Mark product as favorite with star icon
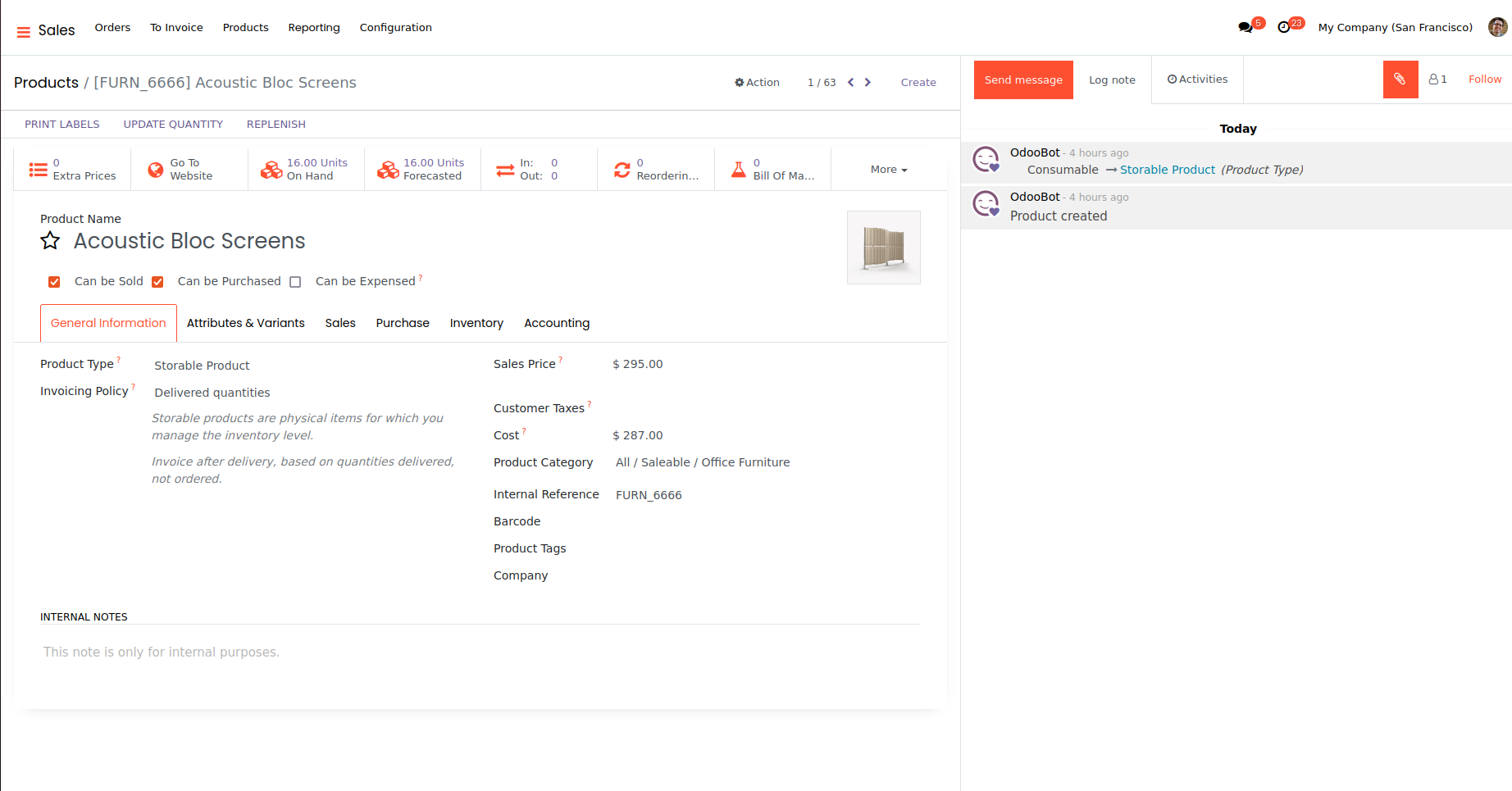Image resolution: width=1512 pixels, height=791 pixels. (50, 241)
